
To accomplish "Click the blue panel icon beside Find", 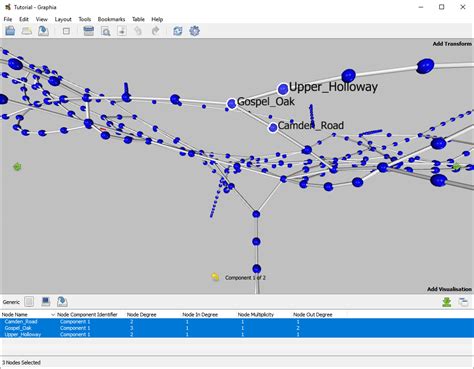I will (x=88, y=31).
